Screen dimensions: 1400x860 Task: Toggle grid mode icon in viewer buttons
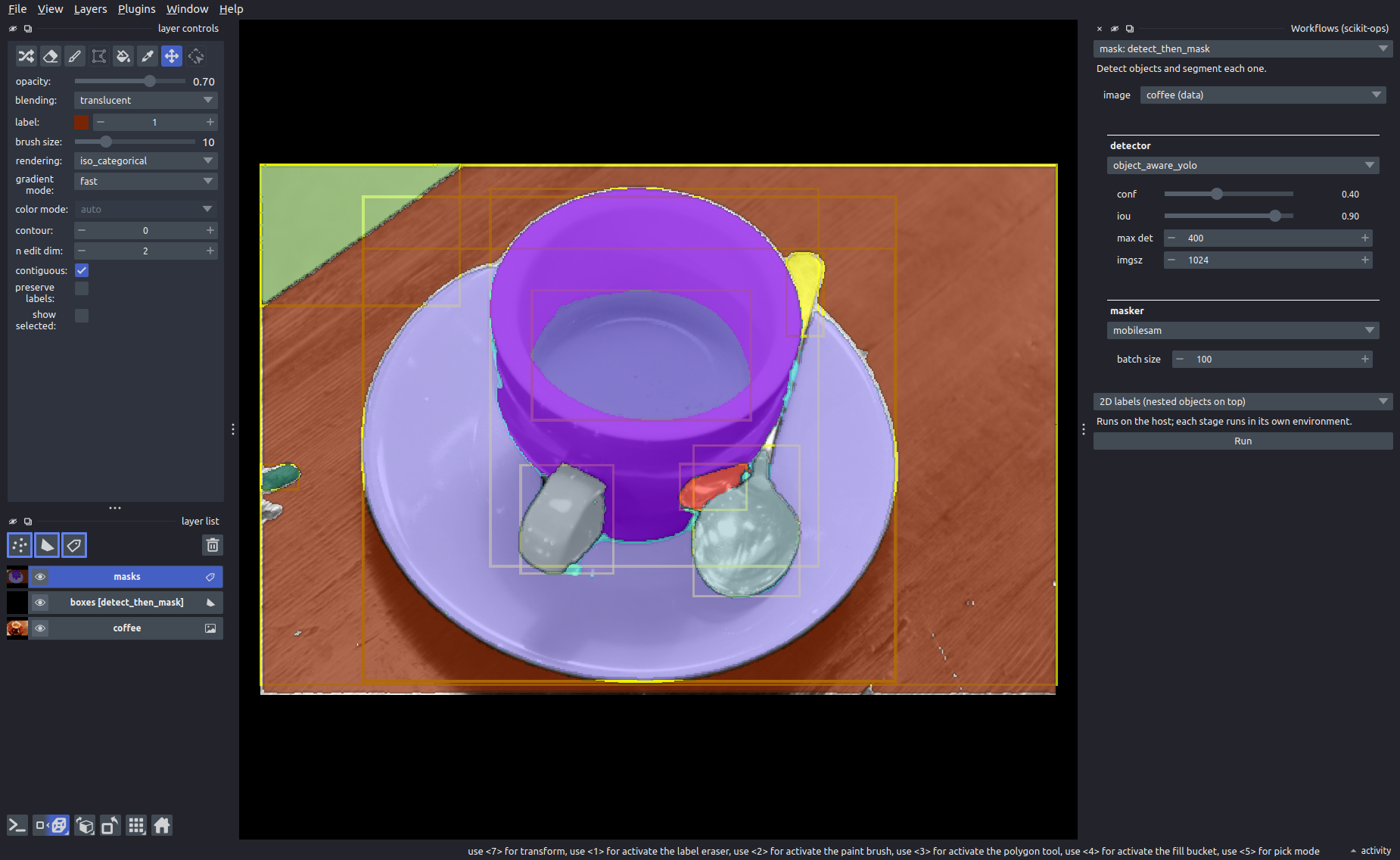[136, 825]
